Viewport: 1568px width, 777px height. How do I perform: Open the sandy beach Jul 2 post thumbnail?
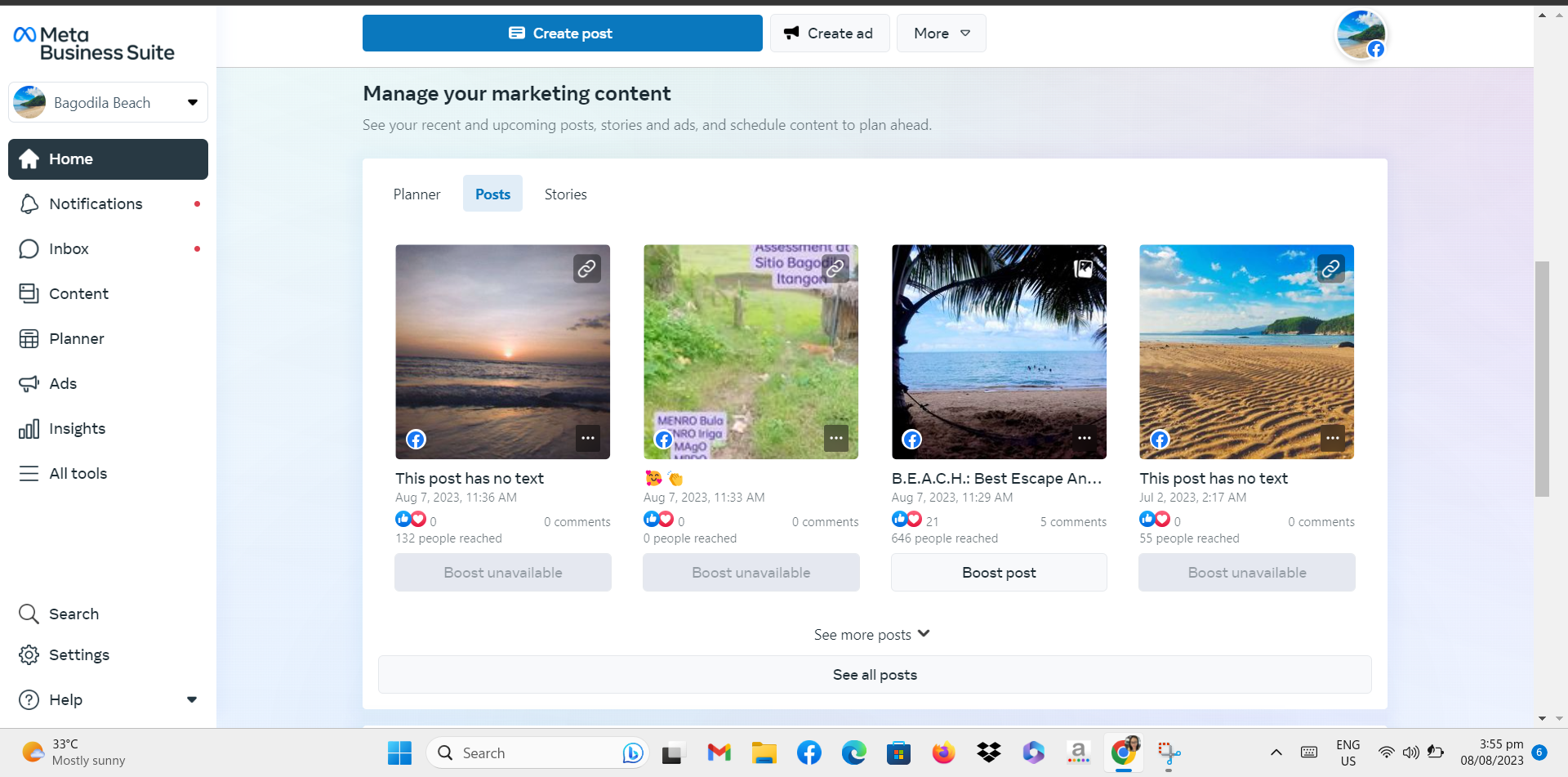(x=1246, y=352)
